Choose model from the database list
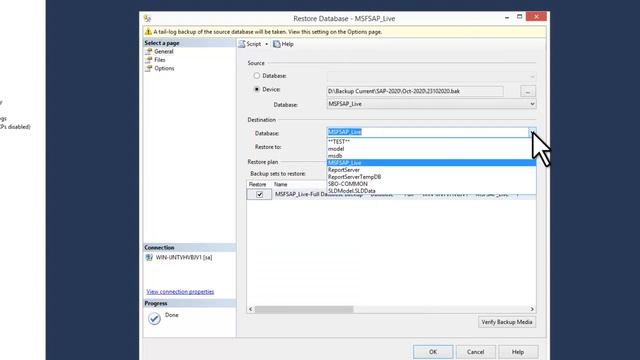Image resolution: width=640 pixels, height=360 pixels. point(431,149)
